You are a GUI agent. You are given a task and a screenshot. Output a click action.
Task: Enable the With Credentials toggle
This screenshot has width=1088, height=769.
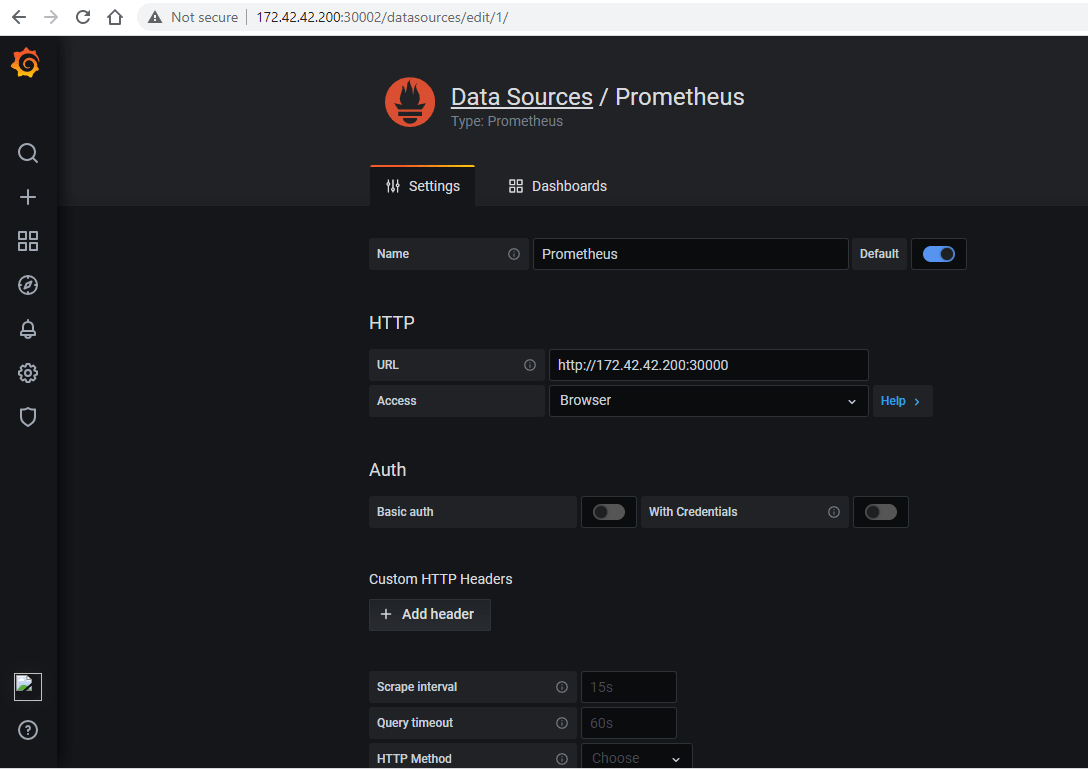click(x=880, y=512)
